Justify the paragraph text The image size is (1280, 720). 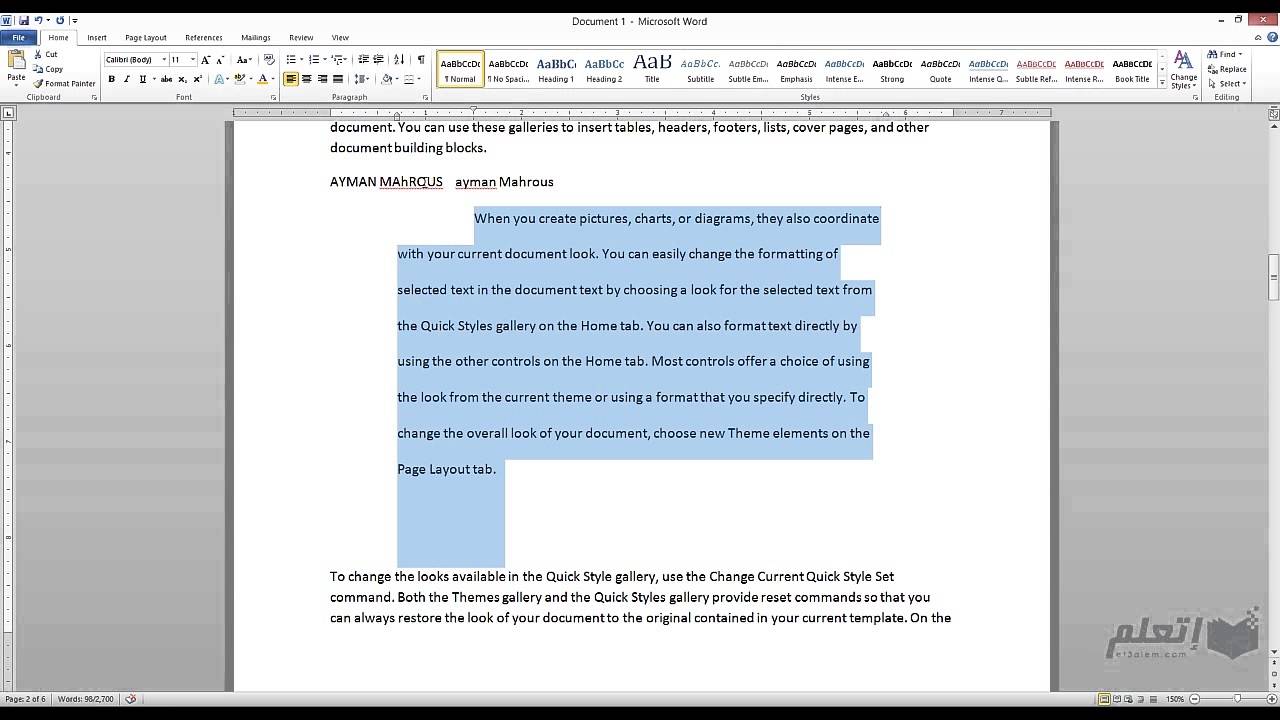[x=338, y=79]
